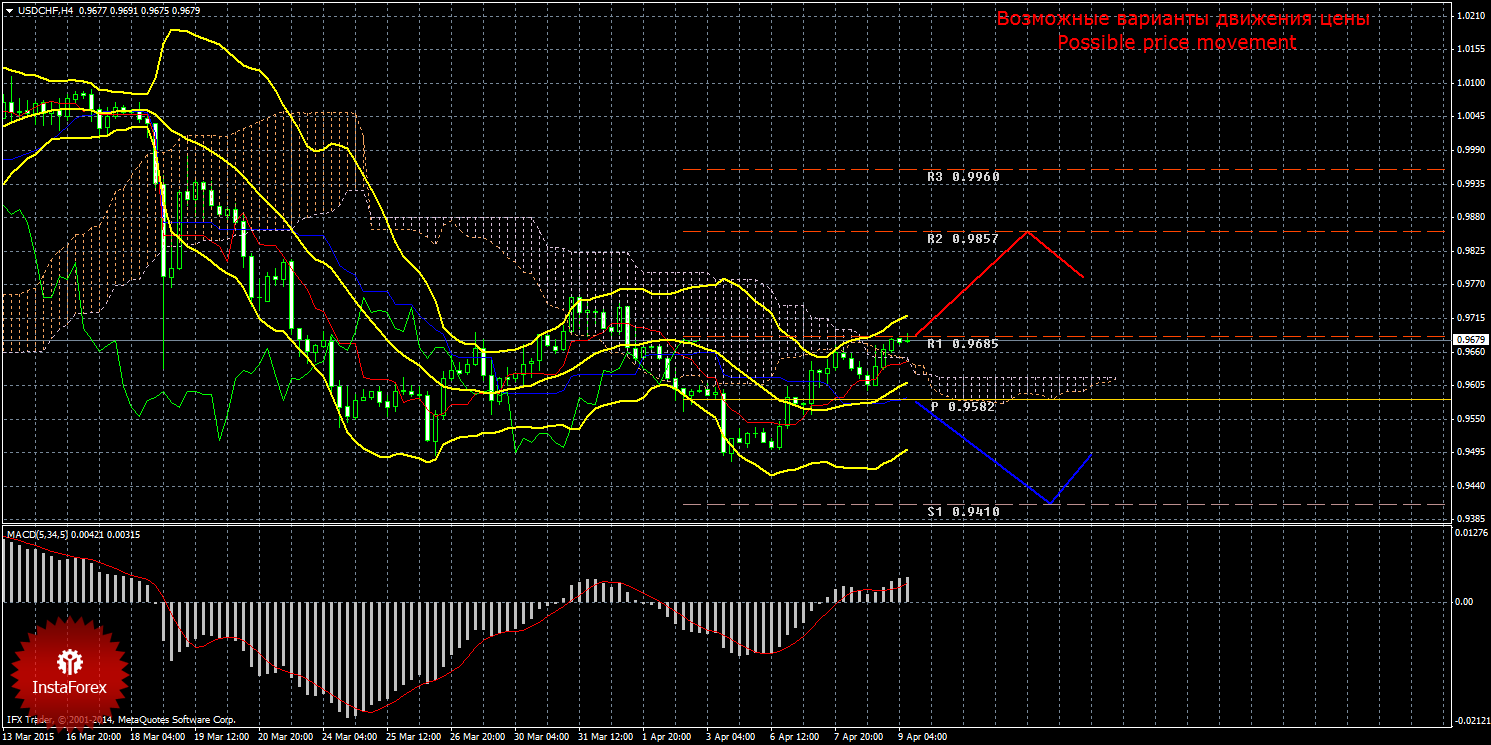The image size is (1491, 745).
Task: Click the 1.0210 value on price scale
Action: [x=1470, y=16]
